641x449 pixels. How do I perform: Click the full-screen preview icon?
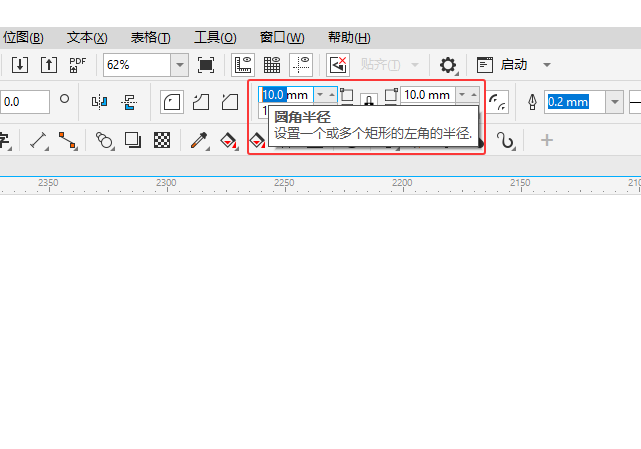click(206, 65)
